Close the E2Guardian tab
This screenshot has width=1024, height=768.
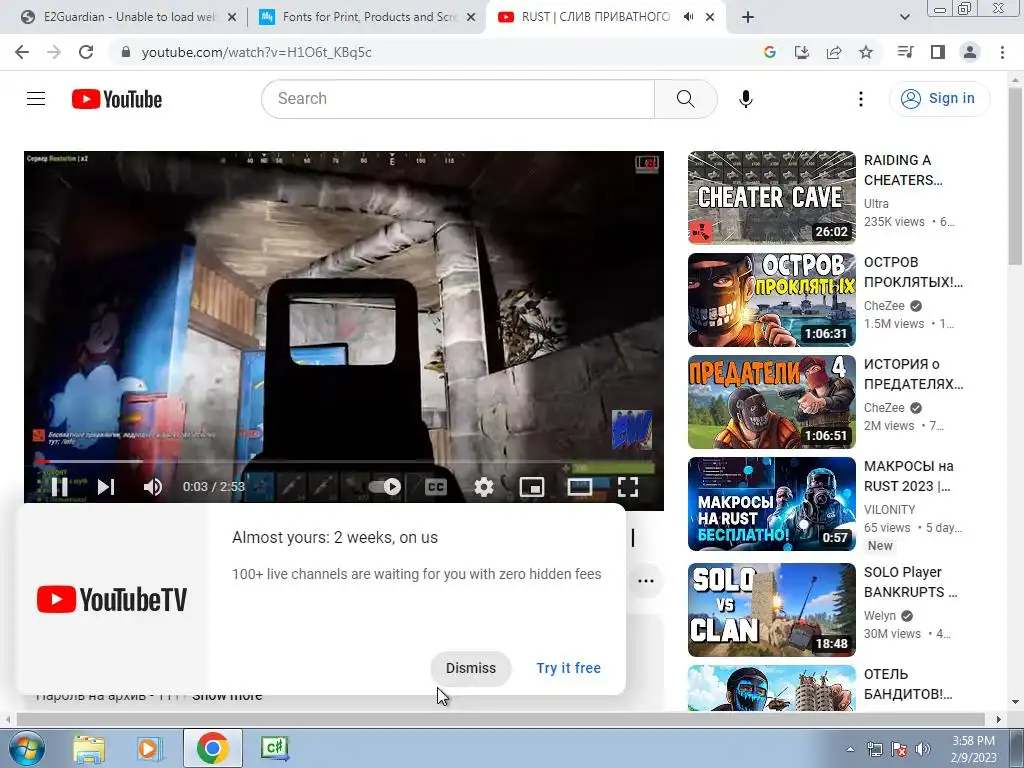231,18
